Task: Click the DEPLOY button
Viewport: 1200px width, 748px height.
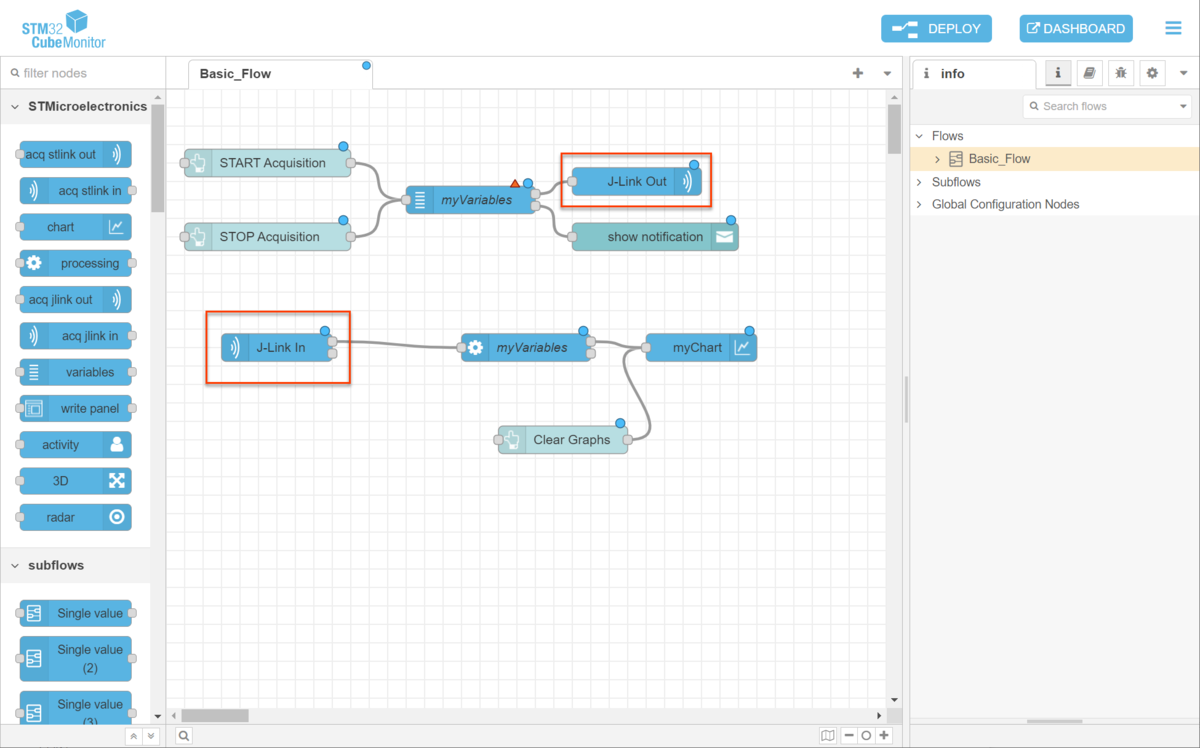Action: tap(936, 28)
